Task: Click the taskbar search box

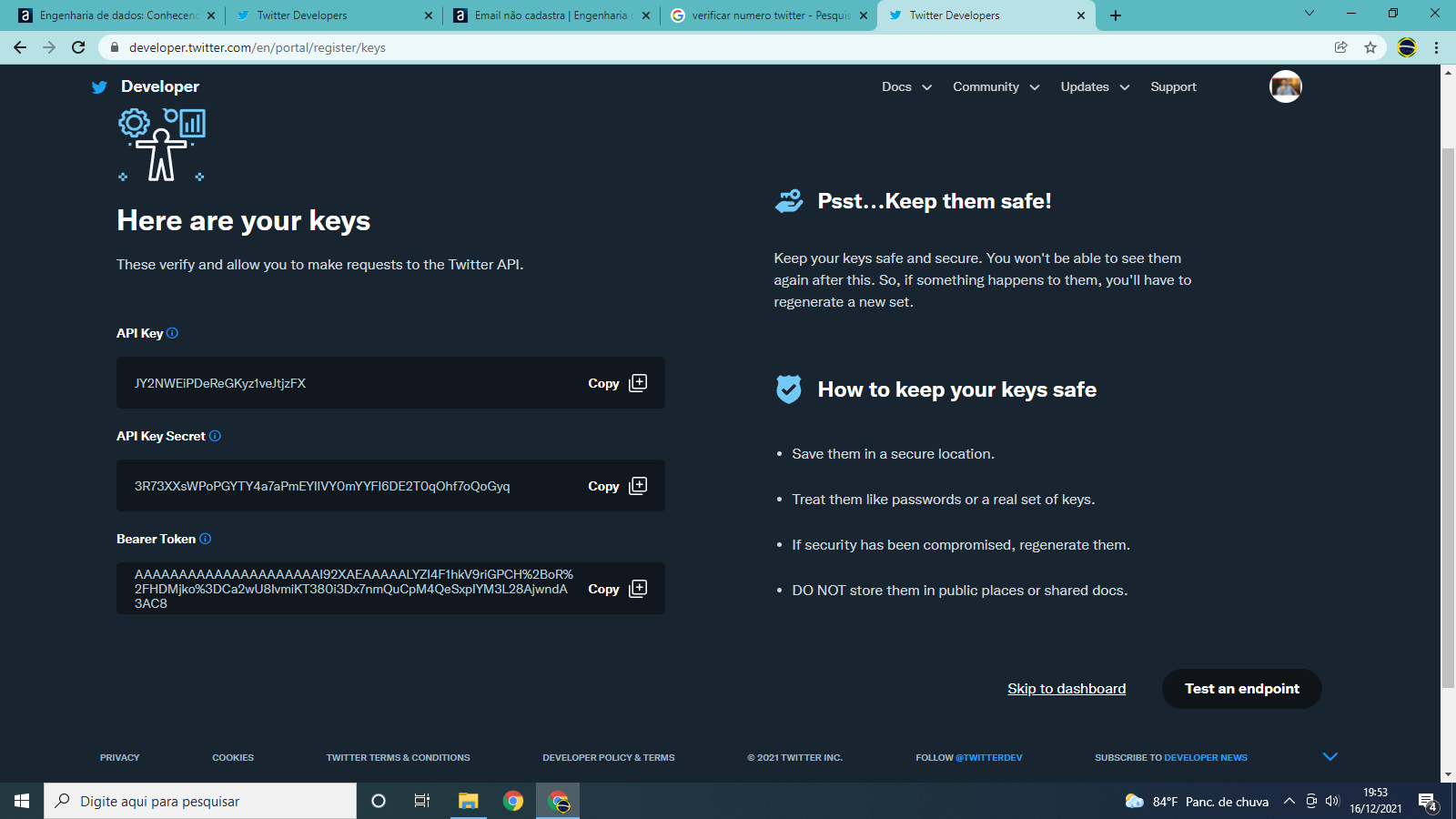Action: click(x=200, y=801)
